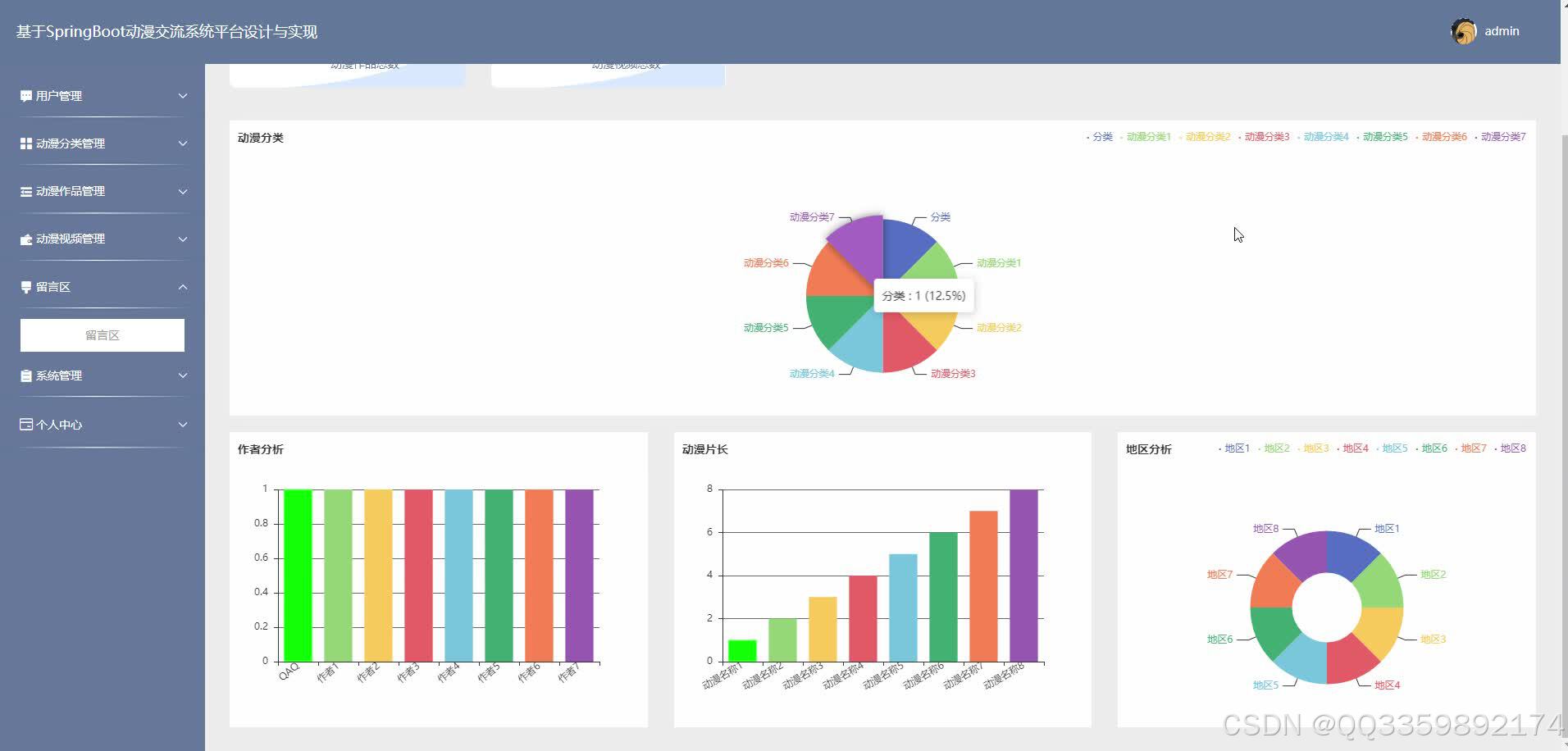Viewport: 1568px width, 751px height.
Task: Click the blue 地区1 donut segment
Action: pos(1347,554)
